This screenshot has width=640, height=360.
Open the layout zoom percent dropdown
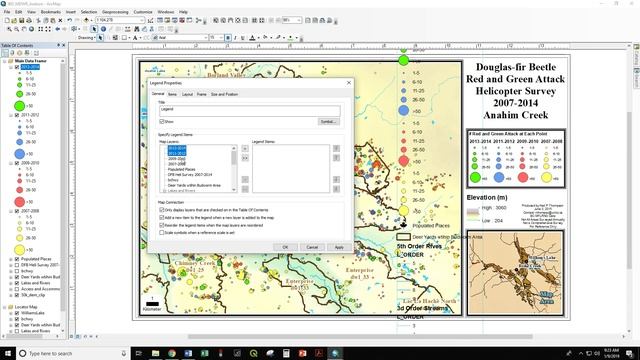[299, 20]
